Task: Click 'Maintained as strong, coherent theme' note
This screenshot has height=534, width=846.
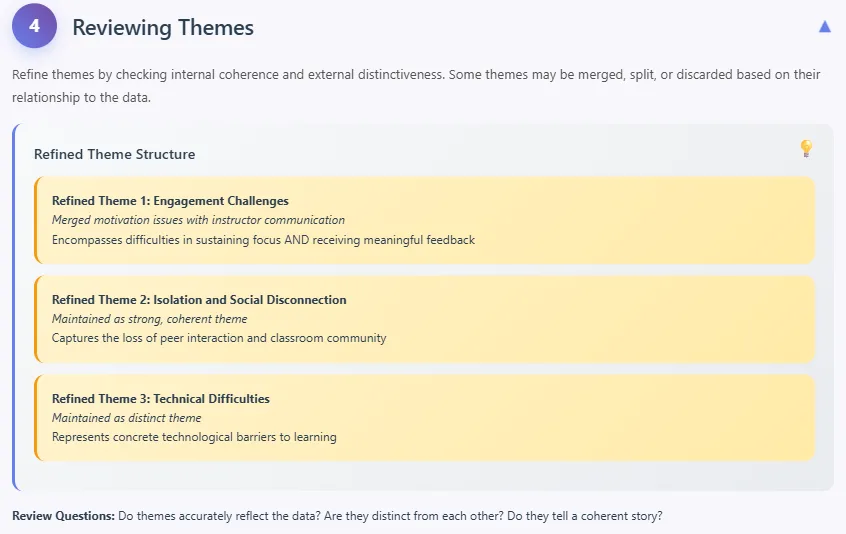Action: coord(149,319)
